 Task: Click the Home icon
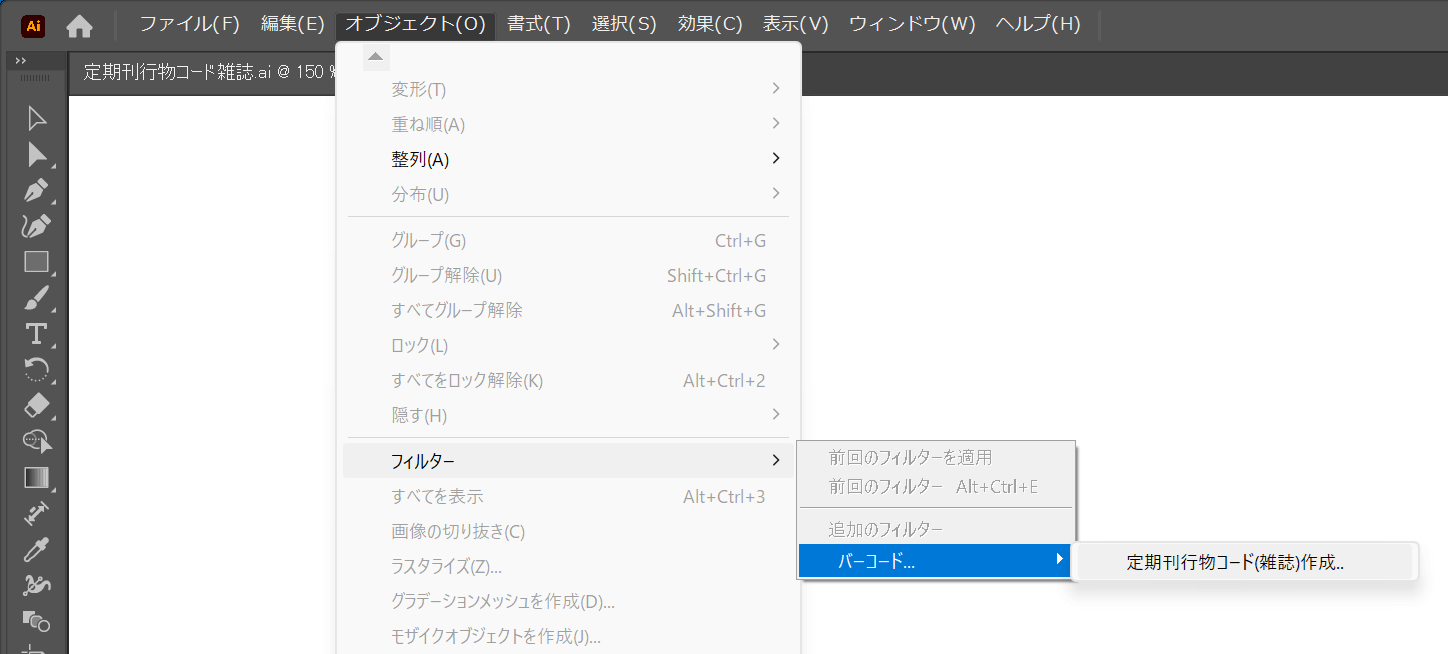79,26
